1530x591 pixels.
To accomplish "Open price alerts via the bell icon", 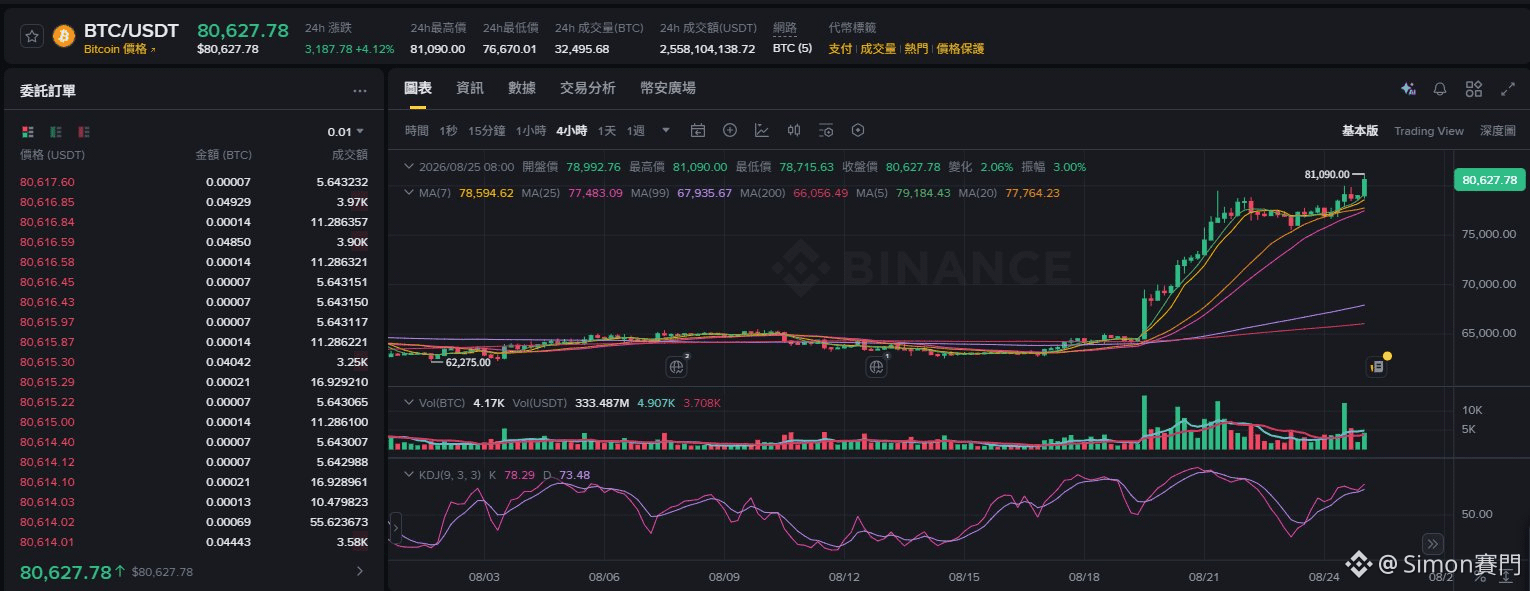I will point(1440,89).
